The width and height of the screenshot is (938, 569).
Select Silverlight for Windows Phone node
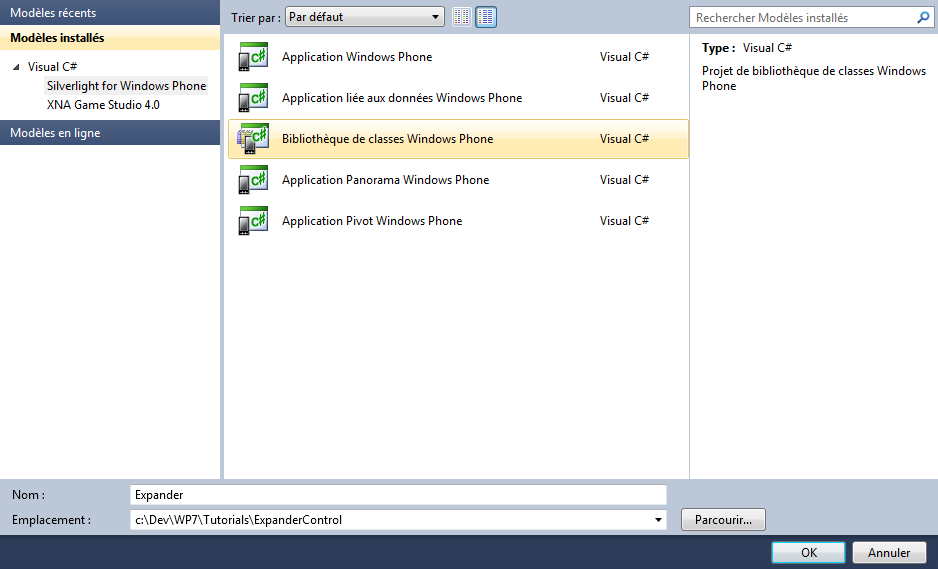point(126,86)
